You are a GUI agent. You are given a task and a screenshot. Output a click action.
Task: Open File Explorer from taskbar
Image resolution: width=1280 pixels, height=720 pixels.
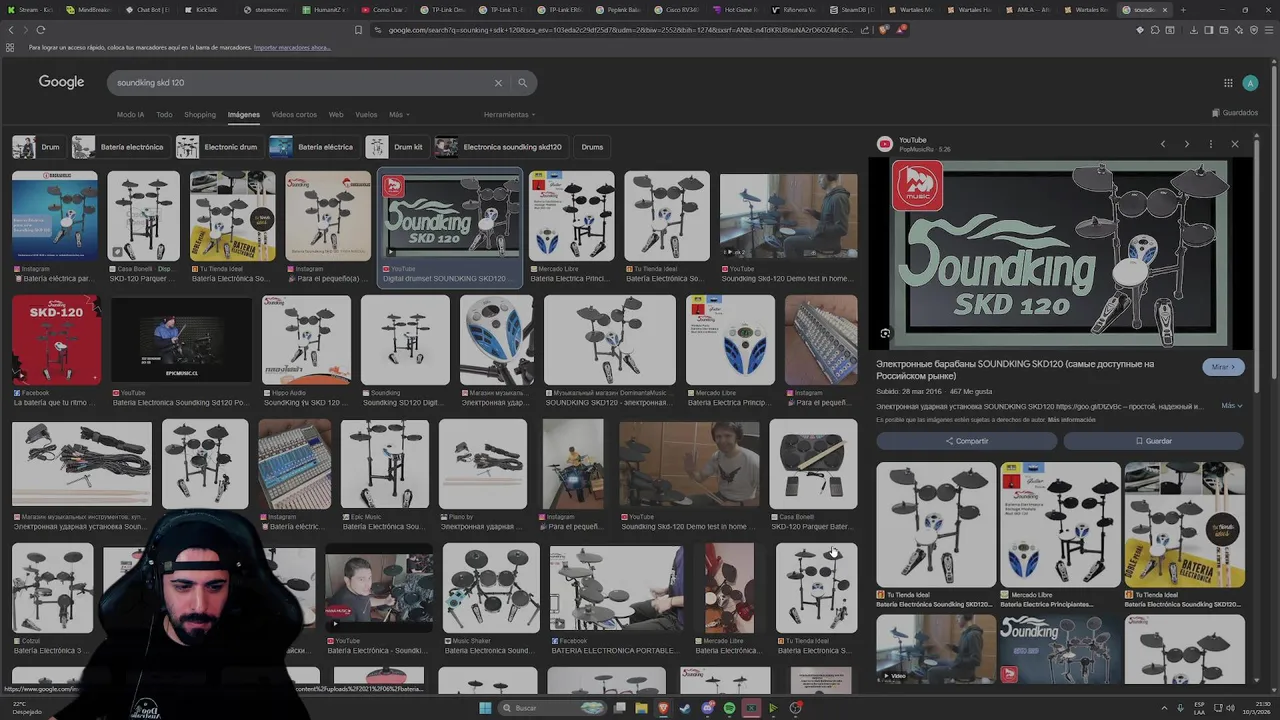pos(641,708)
